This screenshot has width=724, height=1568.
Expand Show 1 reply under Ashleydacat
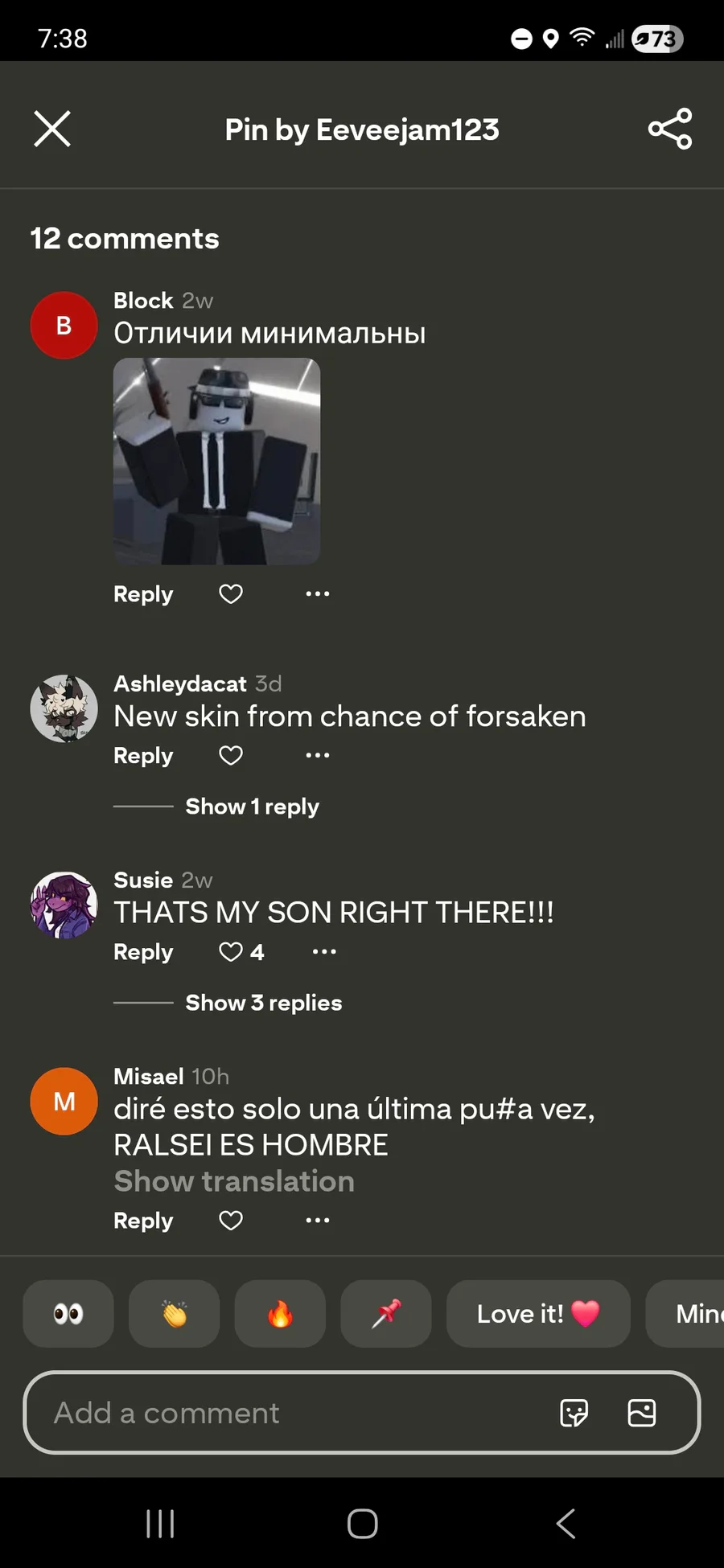pos(252,807)
